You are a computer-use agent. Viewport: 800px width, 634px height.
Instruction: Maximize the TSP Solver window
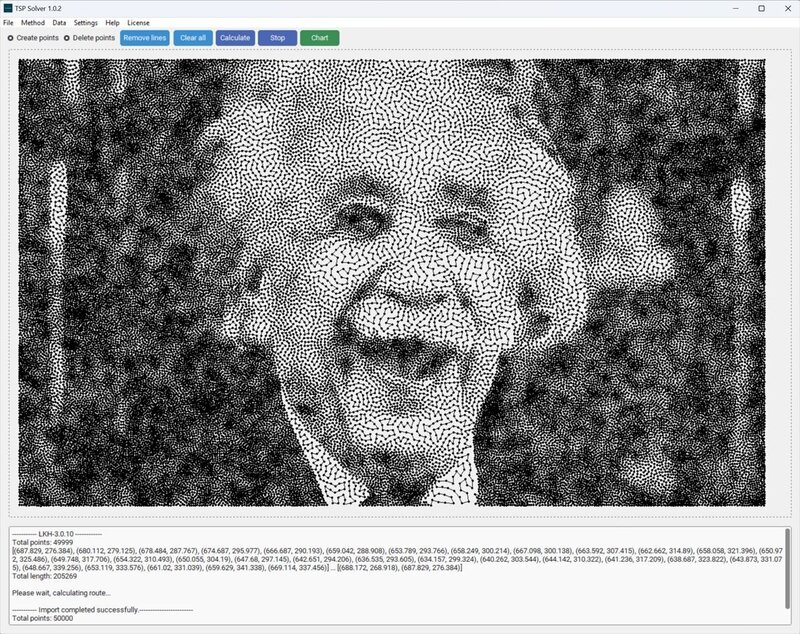click(x=761, y=8)
